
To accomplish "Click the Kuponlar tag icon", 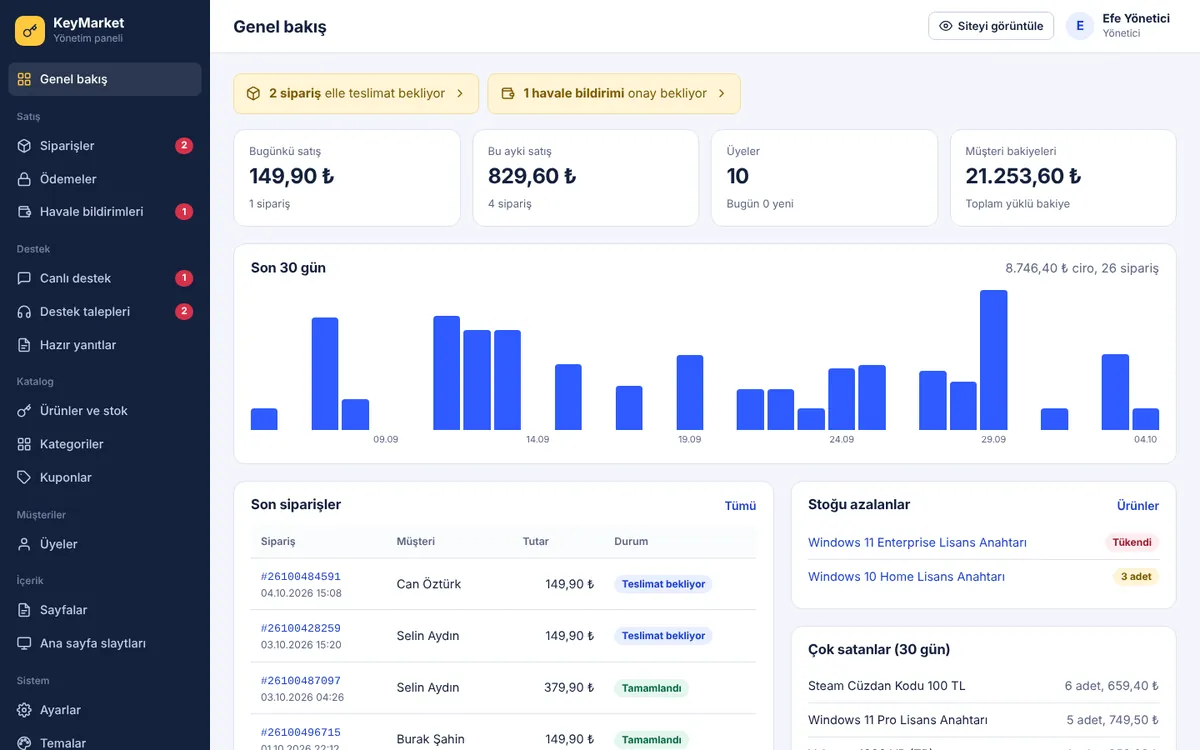I will 25,478.
